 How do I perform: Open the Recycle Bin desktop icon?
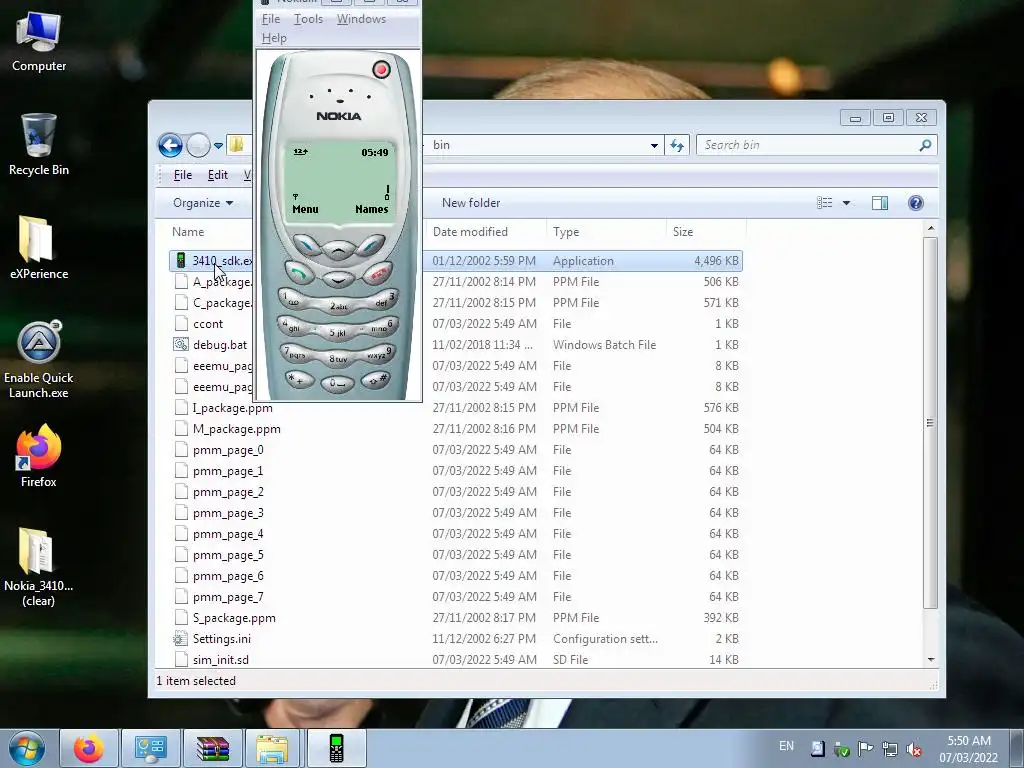(x=39, y=145)
